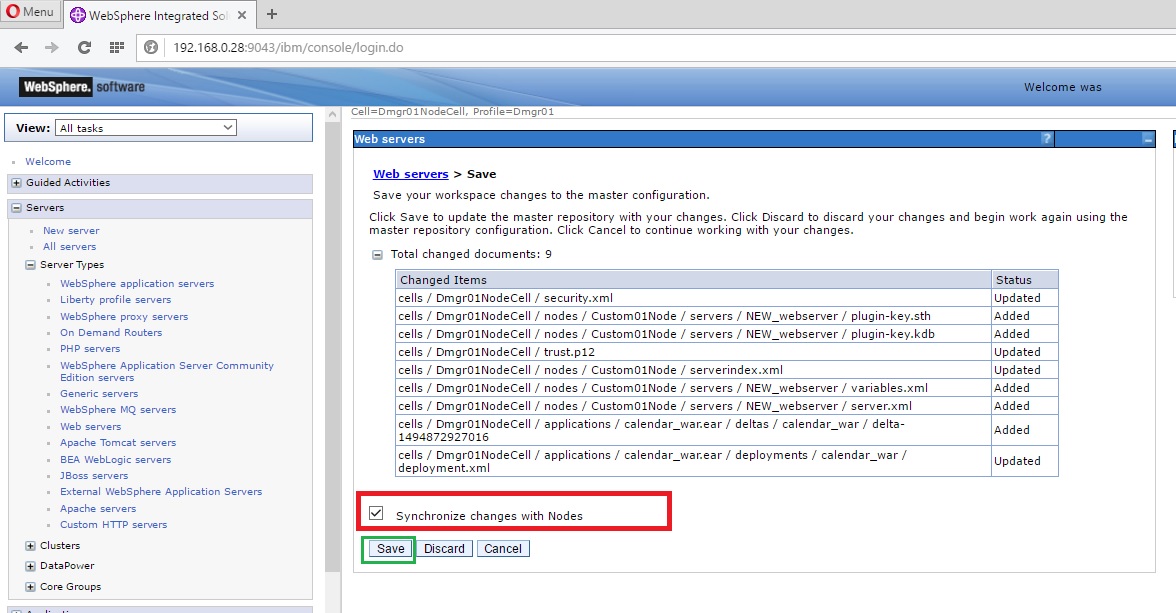This screenshot has height=613, width=1176.
Task: Open speed dial via the grid icon
Action: 116,46
